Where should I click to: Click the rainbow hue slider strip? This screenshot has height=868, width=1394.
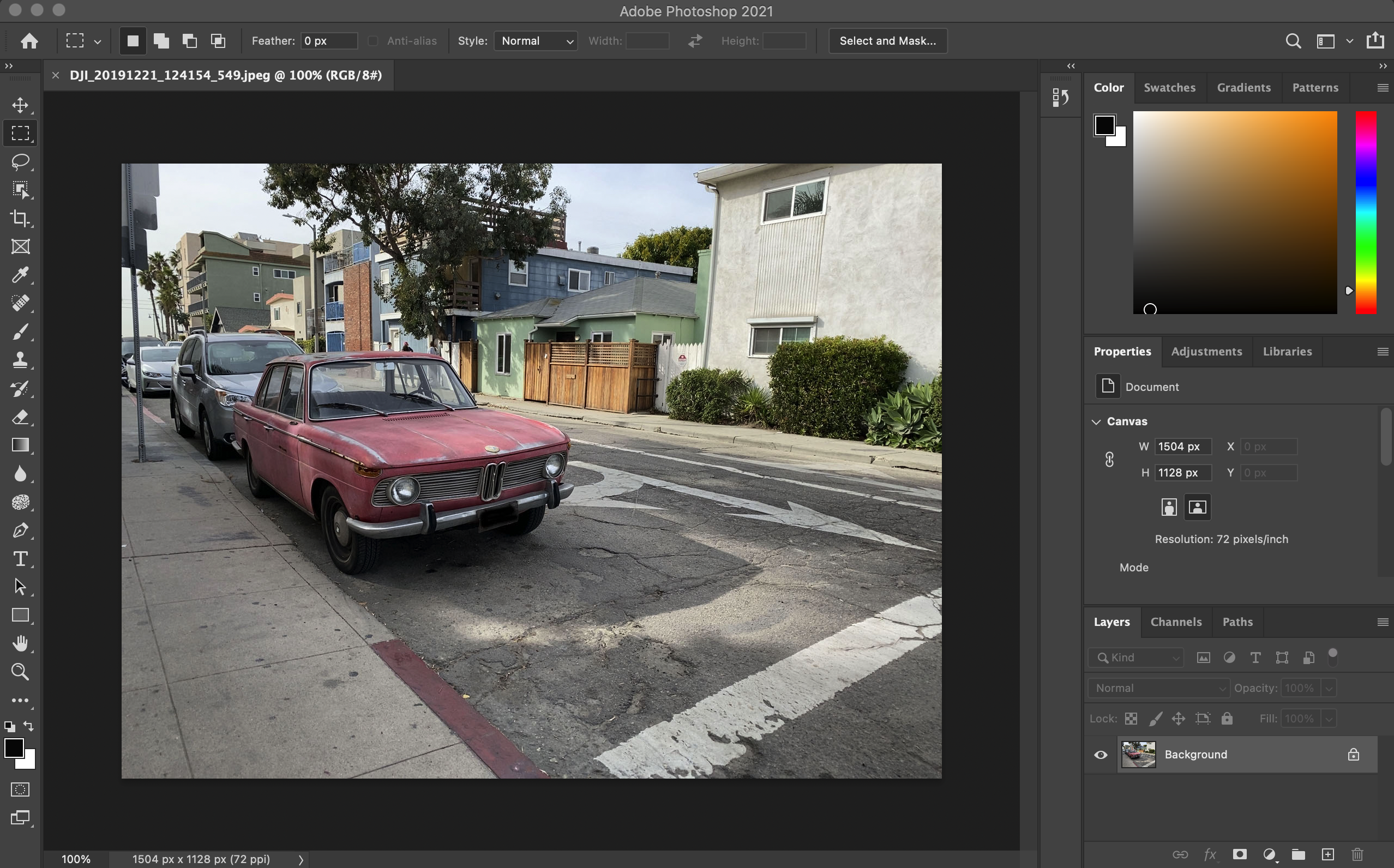tap(1365, 213)
